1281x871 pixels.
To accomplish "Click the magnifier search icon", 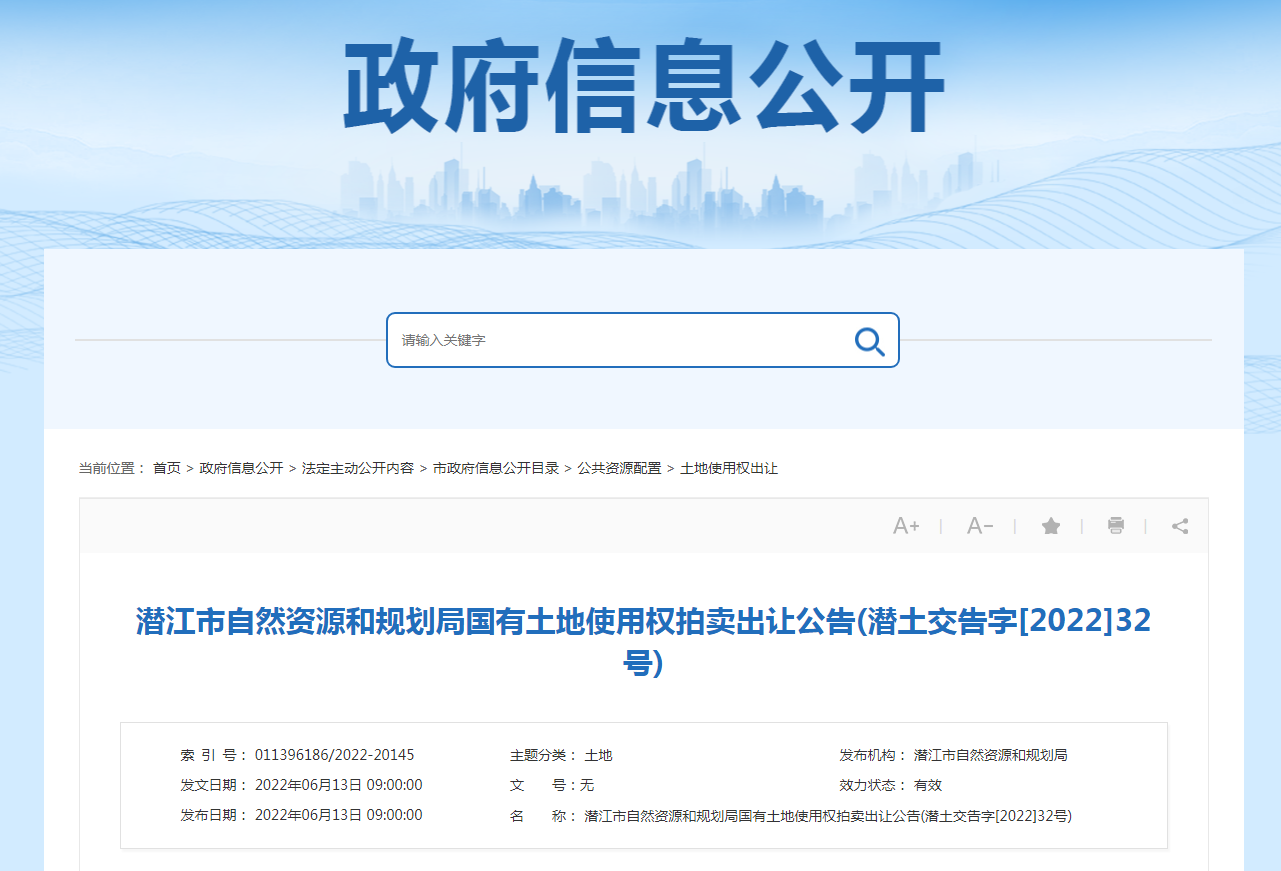I will 869,341.
